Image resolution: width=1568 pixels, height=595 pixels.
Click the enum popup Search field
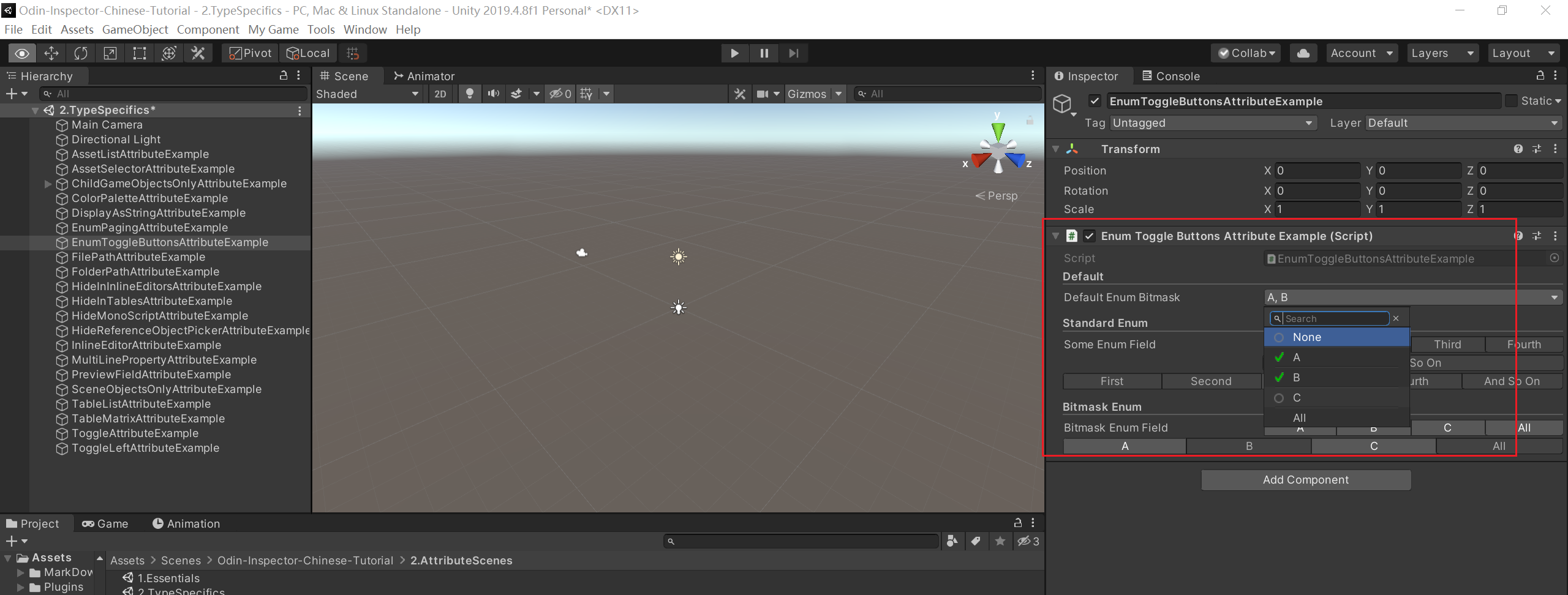point(1330,318)
